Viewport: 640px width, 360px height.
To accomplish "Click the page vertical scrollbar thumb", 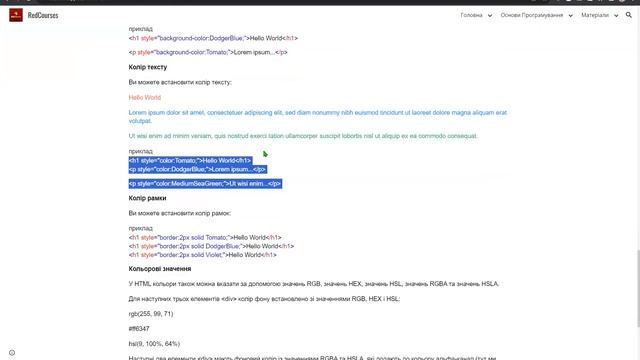I will (638, 289).
